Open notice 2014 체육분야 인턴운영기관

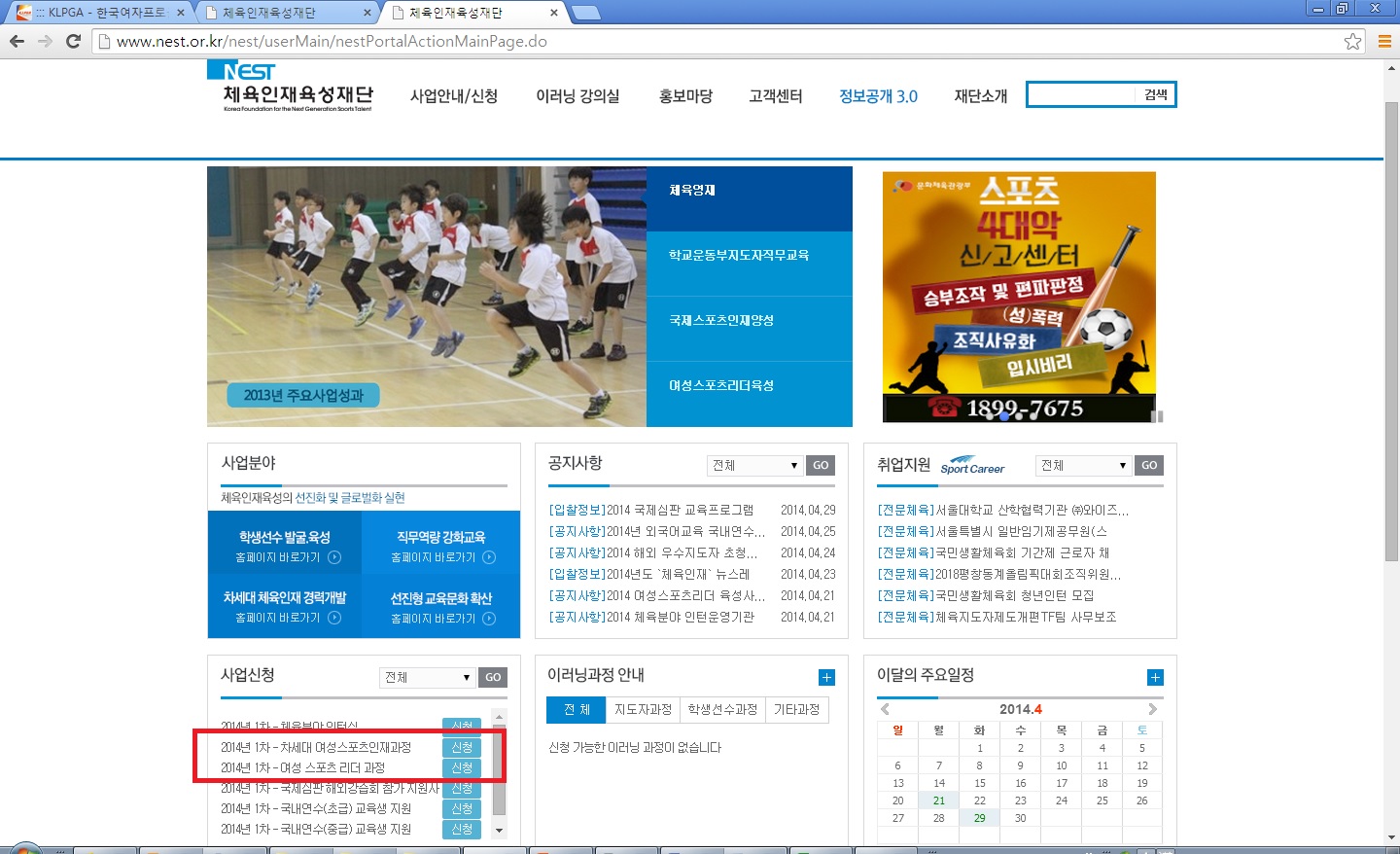(651, 617)
